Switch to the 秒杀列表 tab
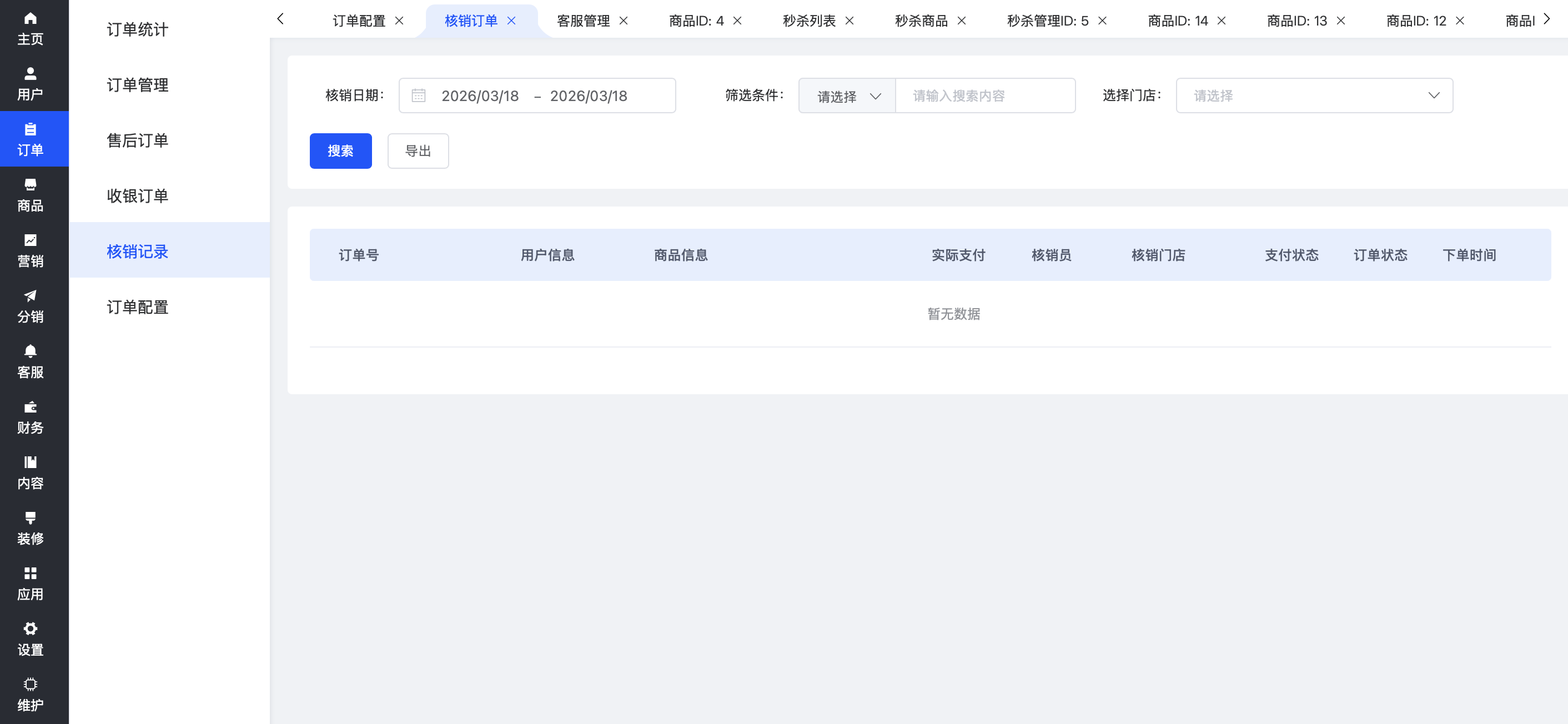Screen dimensions: 1568x724 (x=808, y=21)
